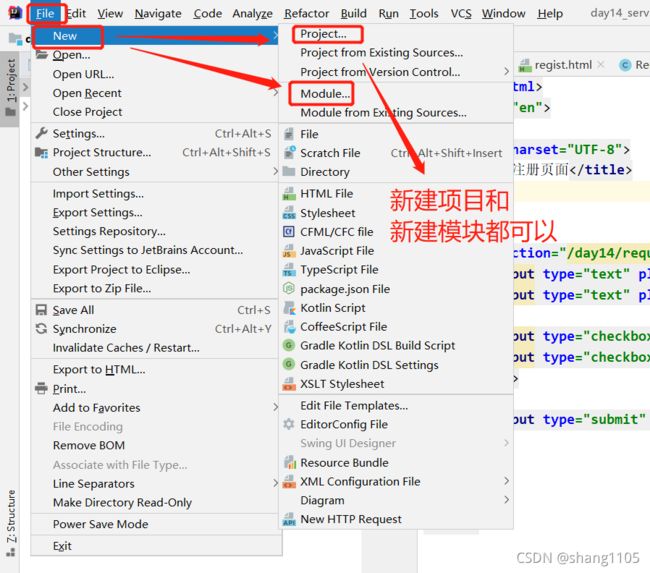The width and height of the screenshot is (650, 573).
Task: Click the EditorConfig File gear icon
Action: coord(289,424)
